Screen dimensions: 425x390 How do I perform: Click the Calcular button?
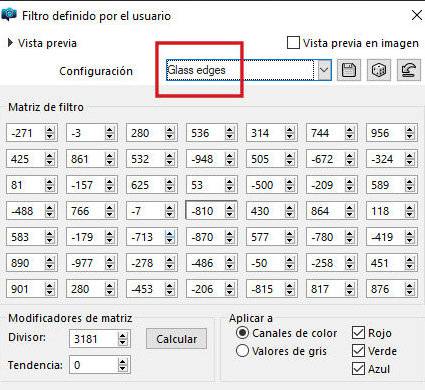[x=176, y=339]
